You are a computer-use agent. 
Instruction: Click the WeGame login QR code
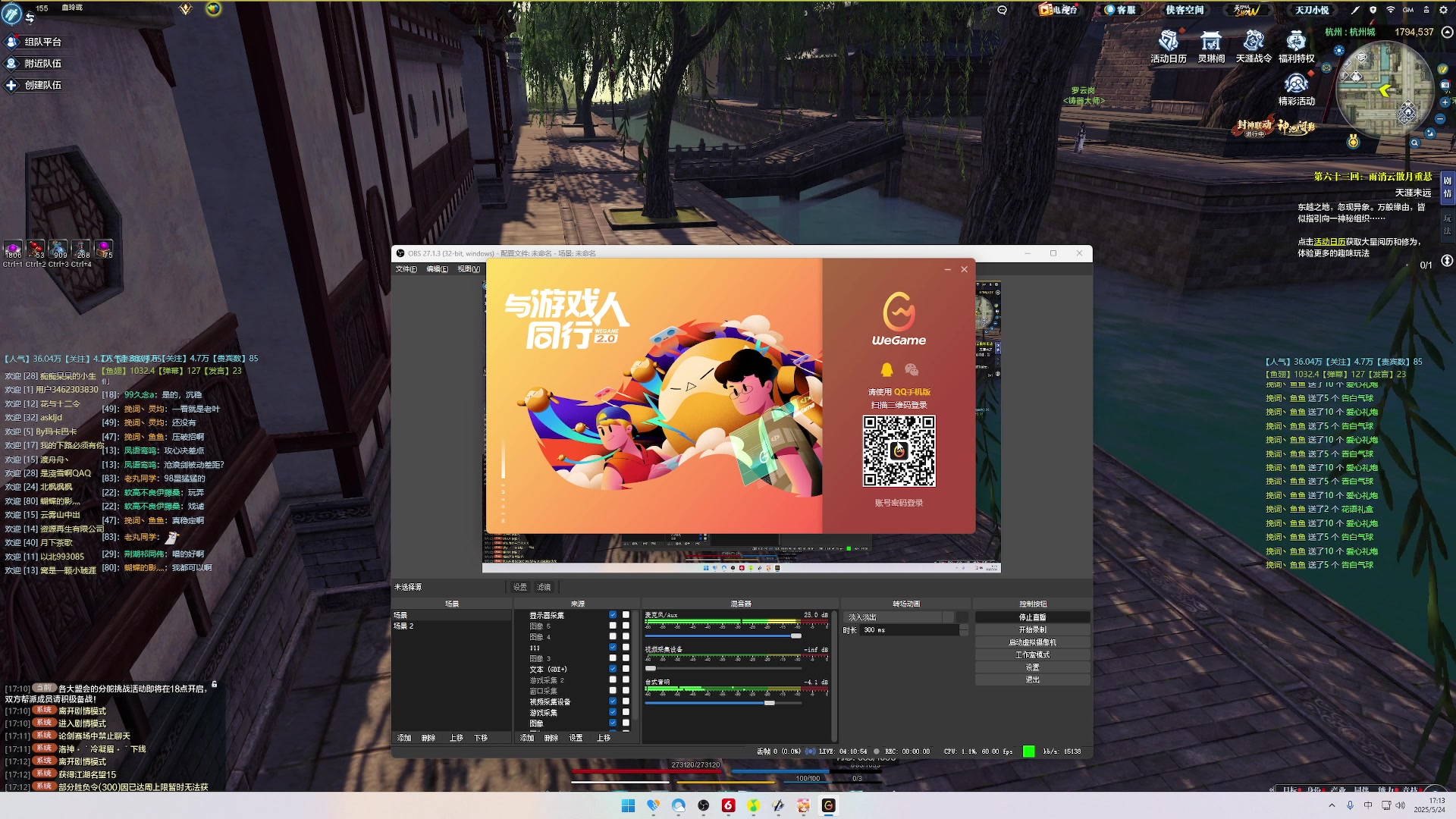(899, 450)
